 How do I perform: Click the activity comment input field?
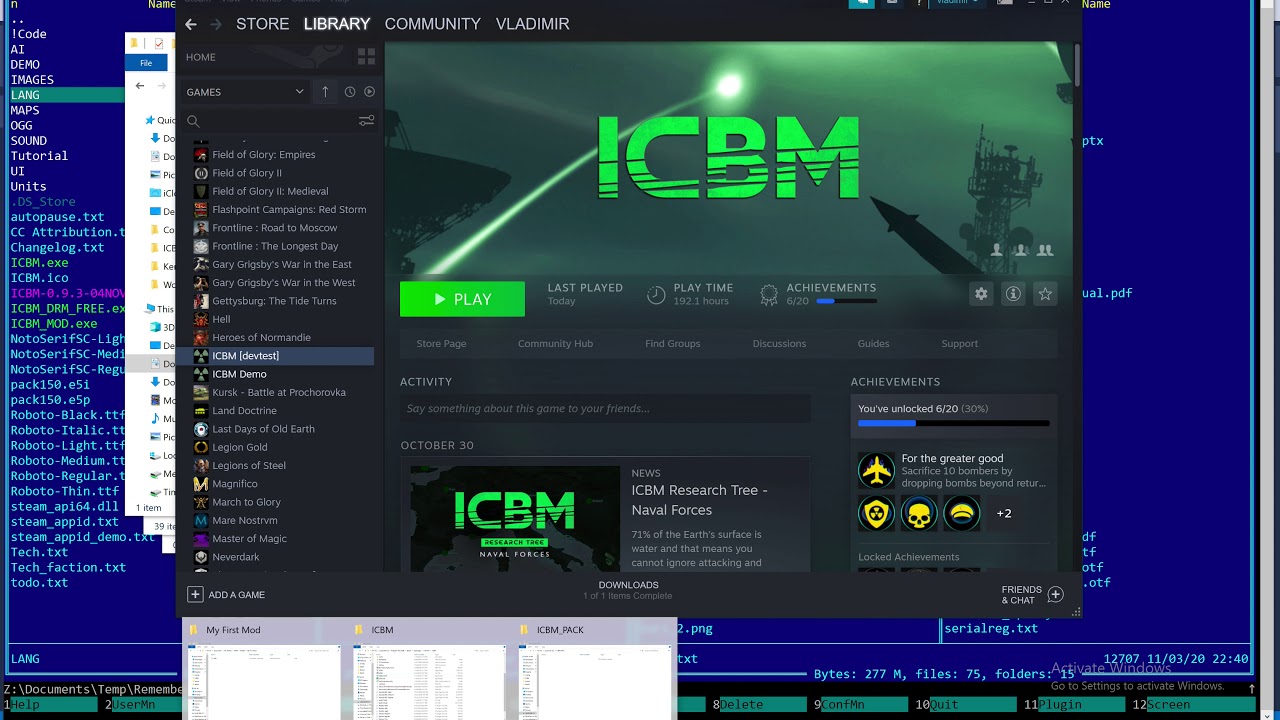point(605,408)
